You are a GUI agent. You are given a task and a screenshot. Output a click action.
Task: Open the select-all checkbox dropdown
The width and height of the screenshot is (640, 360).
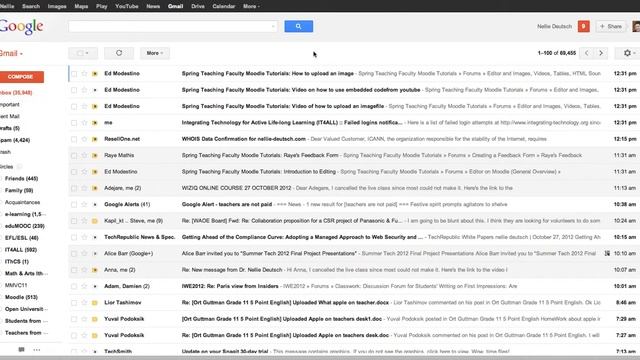pos(83,53)
